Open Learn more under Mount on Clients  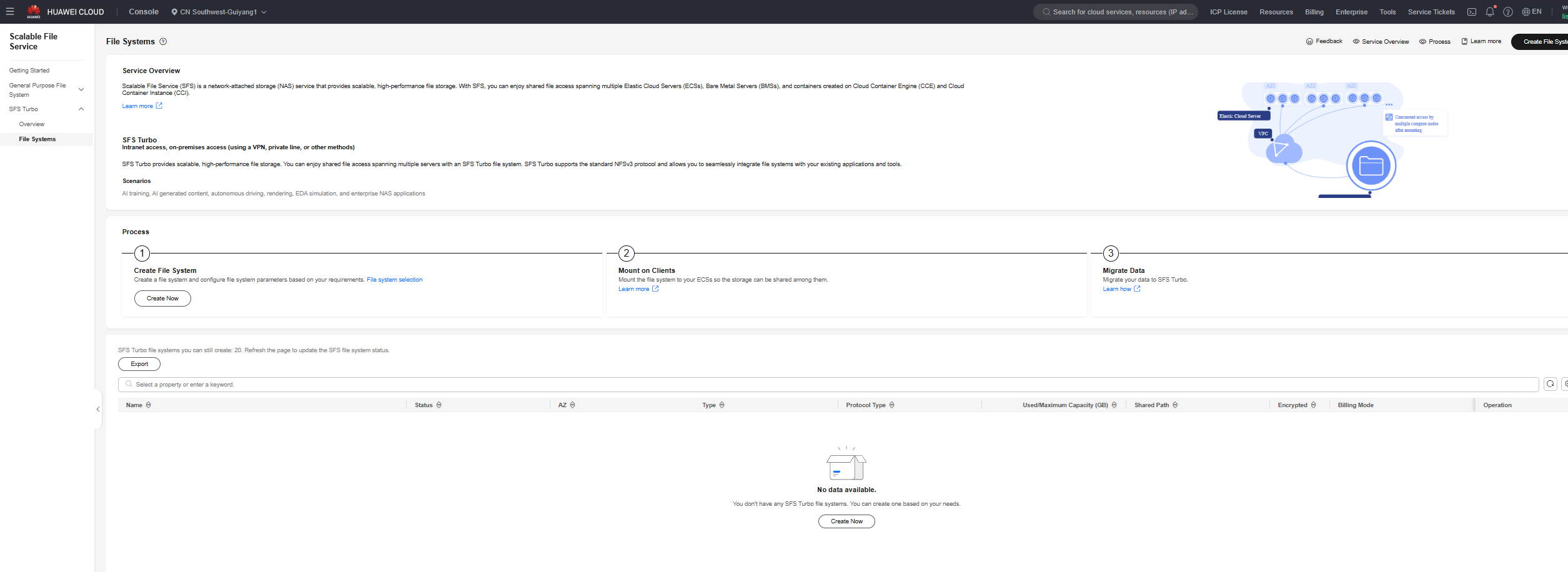click(x=638, y=289)
